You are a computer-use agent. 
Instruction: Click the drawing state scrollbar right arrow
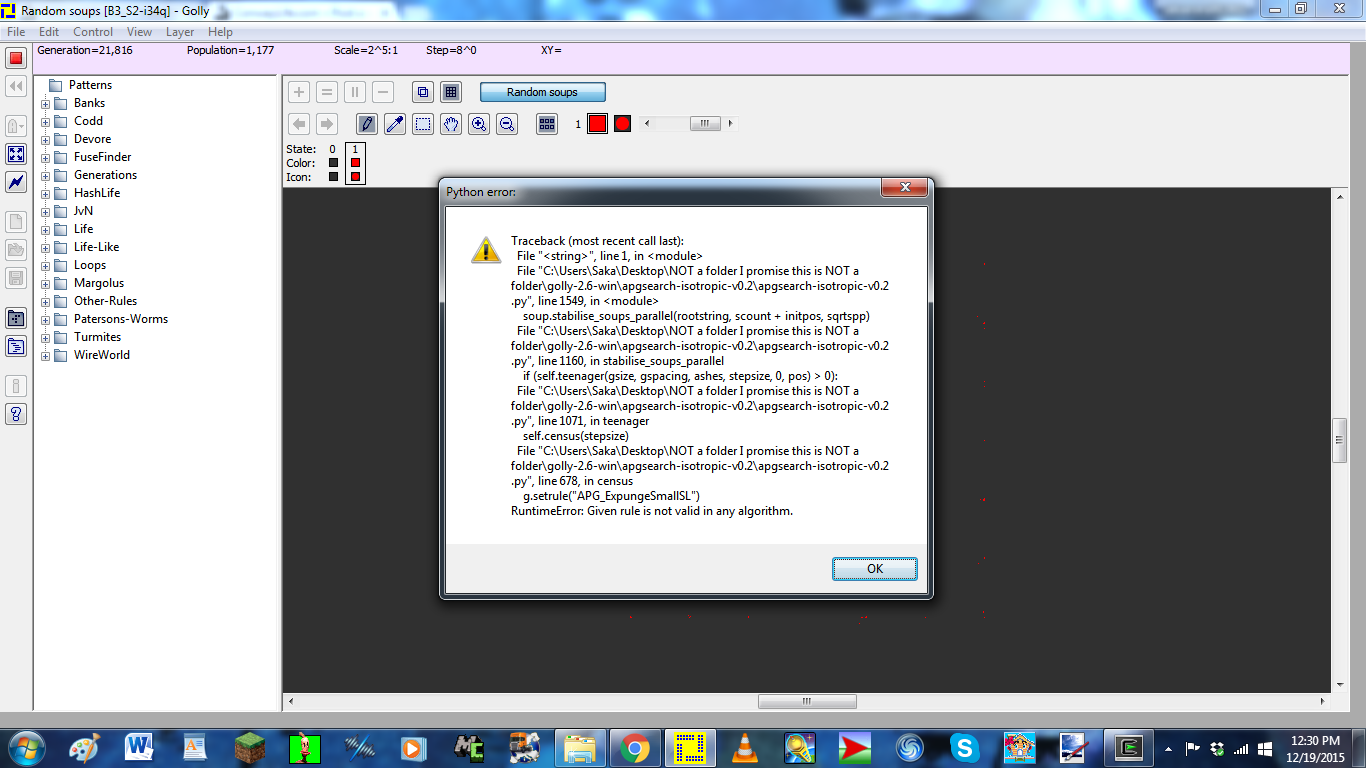point(731,123)
